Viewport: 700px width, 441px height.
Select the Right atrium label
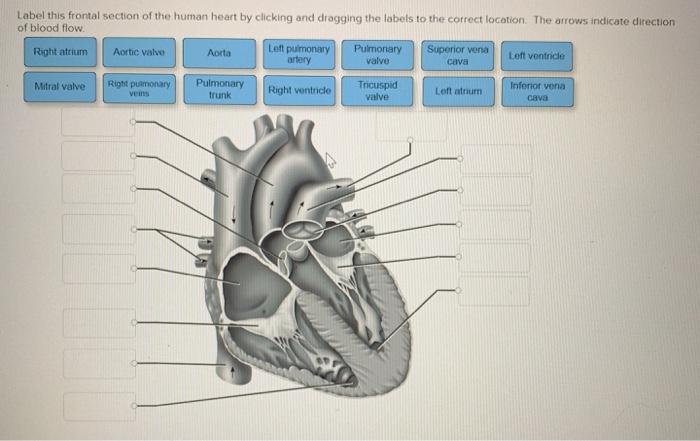click(x=60, y=52)
